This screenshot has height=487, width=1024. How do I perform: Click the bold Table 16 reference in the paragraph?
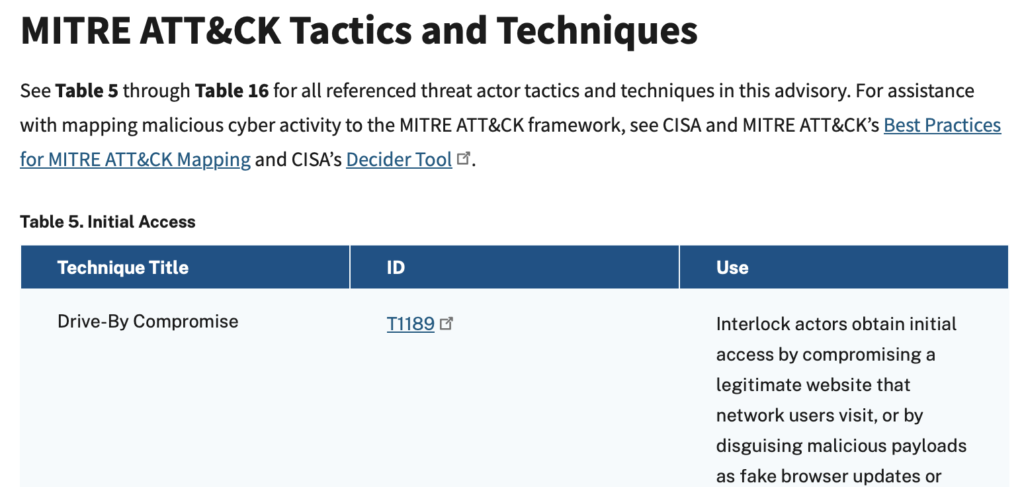click(x=232, y=92)
